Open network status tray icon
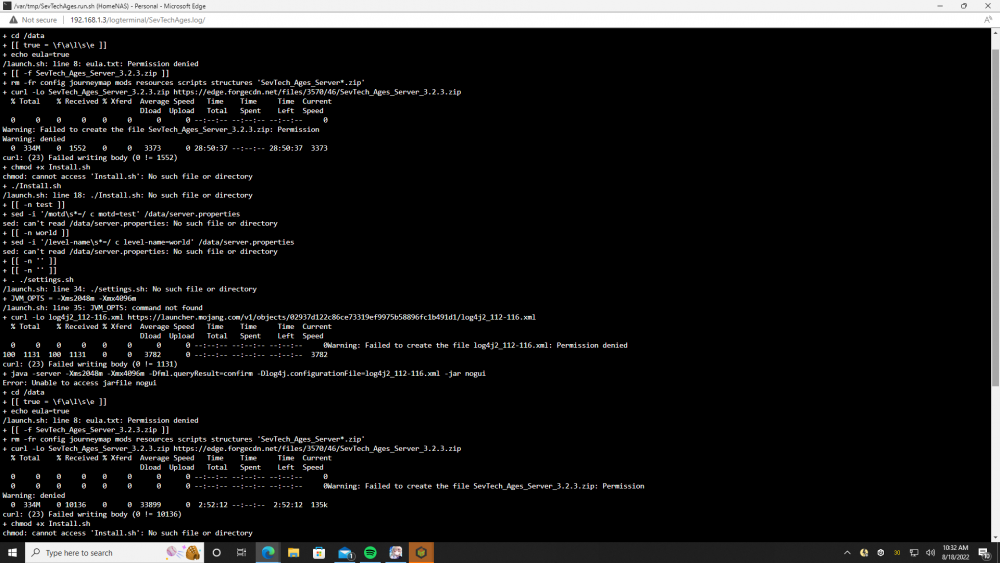 tap(914, 553)
